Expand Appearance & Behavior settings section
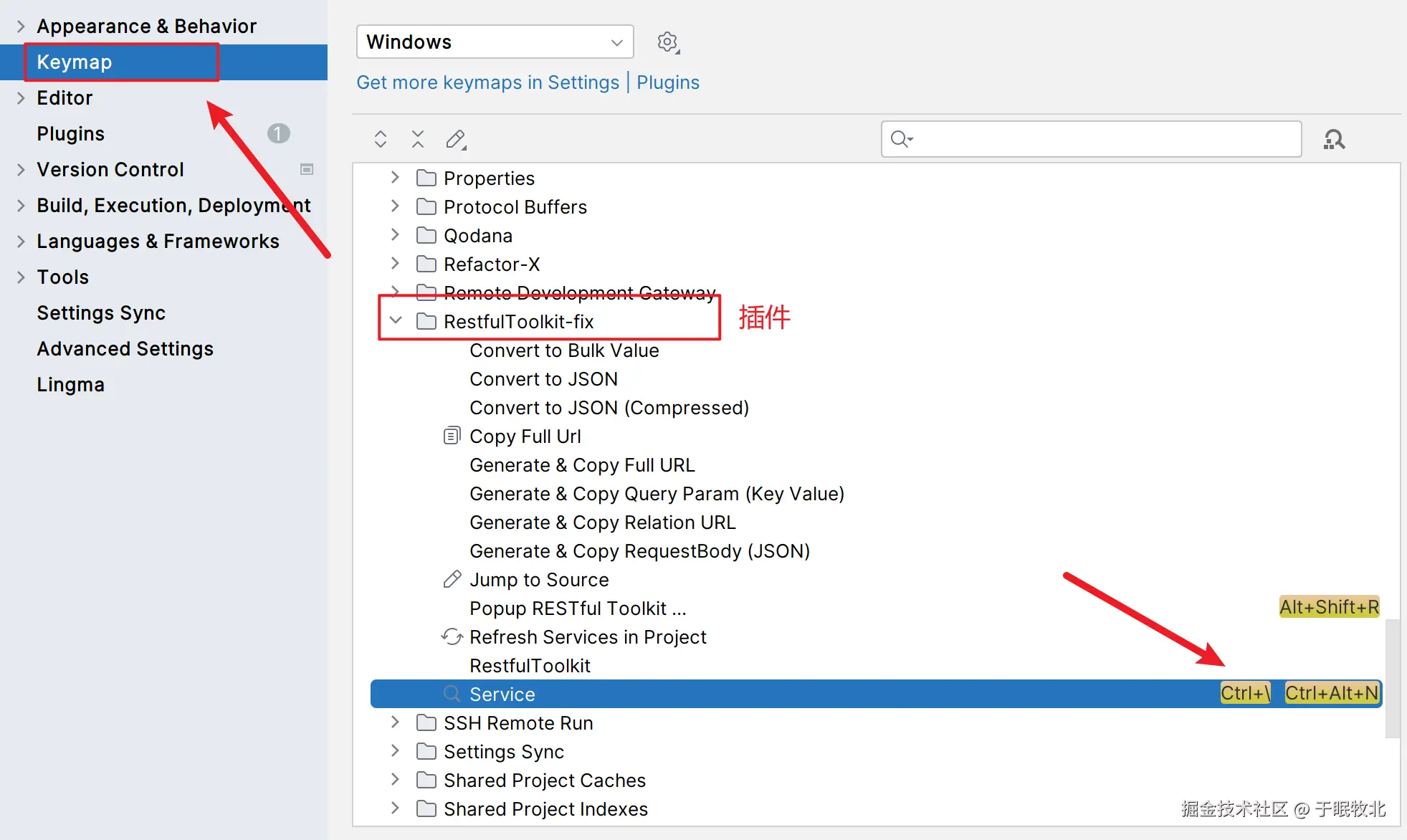Image resolution: width=1407 pixels, height=840 pixels. click(21, 27)
